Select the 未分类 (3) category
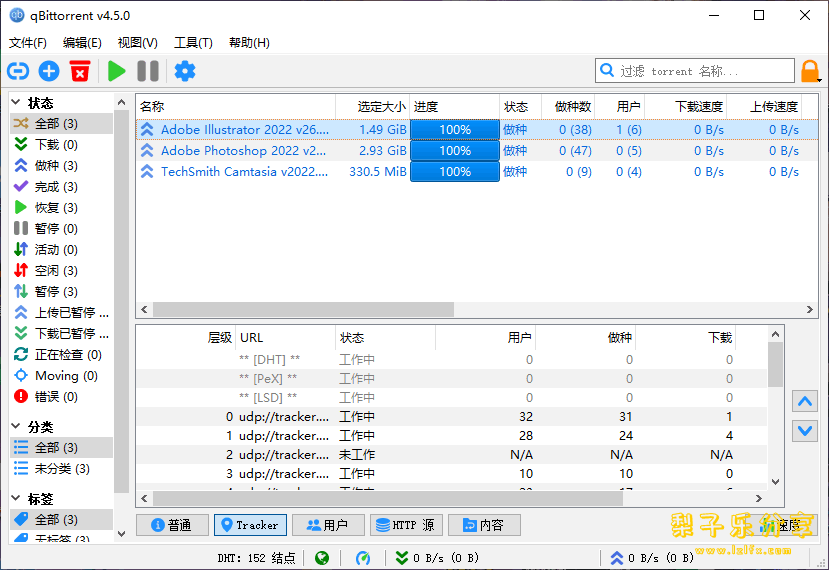 (61, 469)
